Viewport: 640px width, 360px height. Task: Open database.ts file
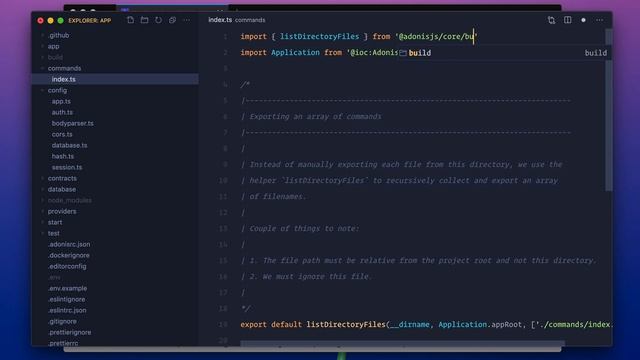[69, 145]
